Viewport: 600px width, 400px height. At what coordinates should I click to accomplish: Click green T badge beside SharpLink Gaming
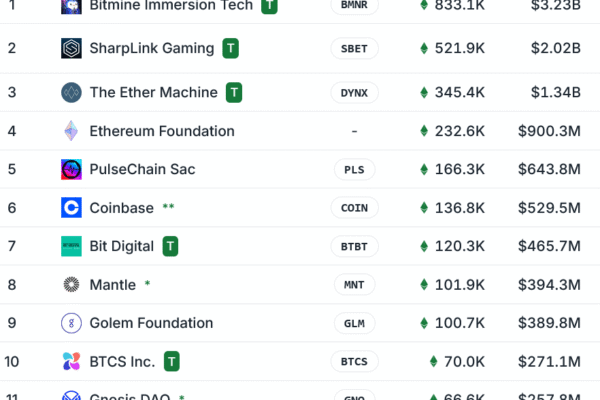pos(231,48)
